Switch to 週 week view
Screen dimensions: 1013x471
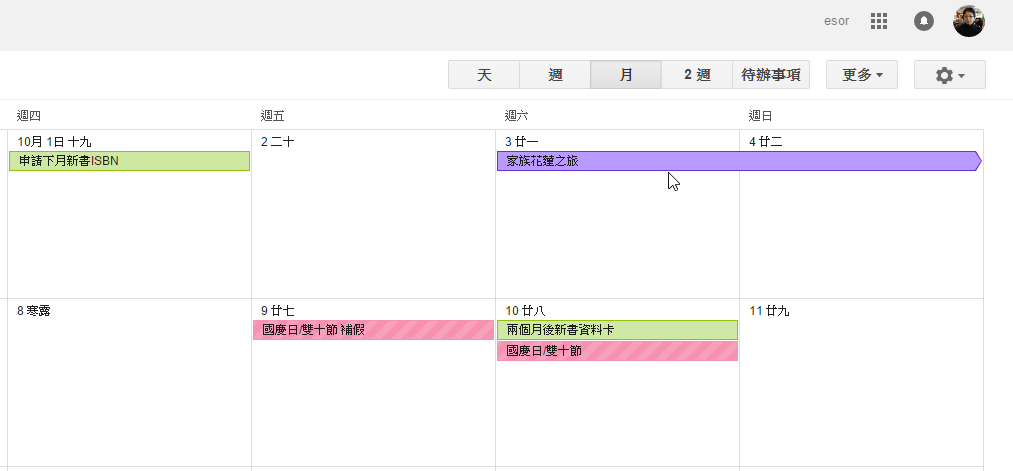click(555, 75)
